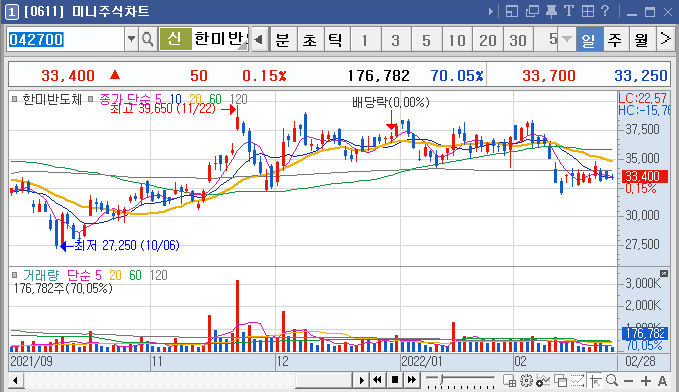Image resolution: width=679 pixels, height=392 pixels.
Task: Click the window layout icon in title bar
Action: coord(511,12)
